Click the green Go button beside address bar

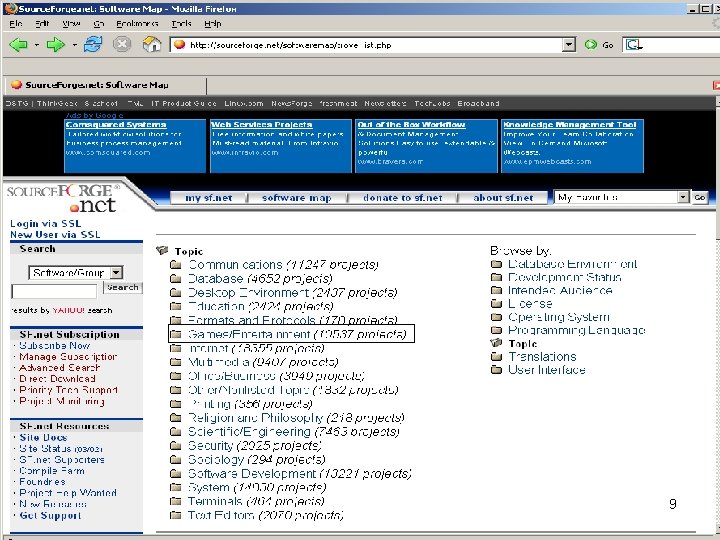pos(599,45)
